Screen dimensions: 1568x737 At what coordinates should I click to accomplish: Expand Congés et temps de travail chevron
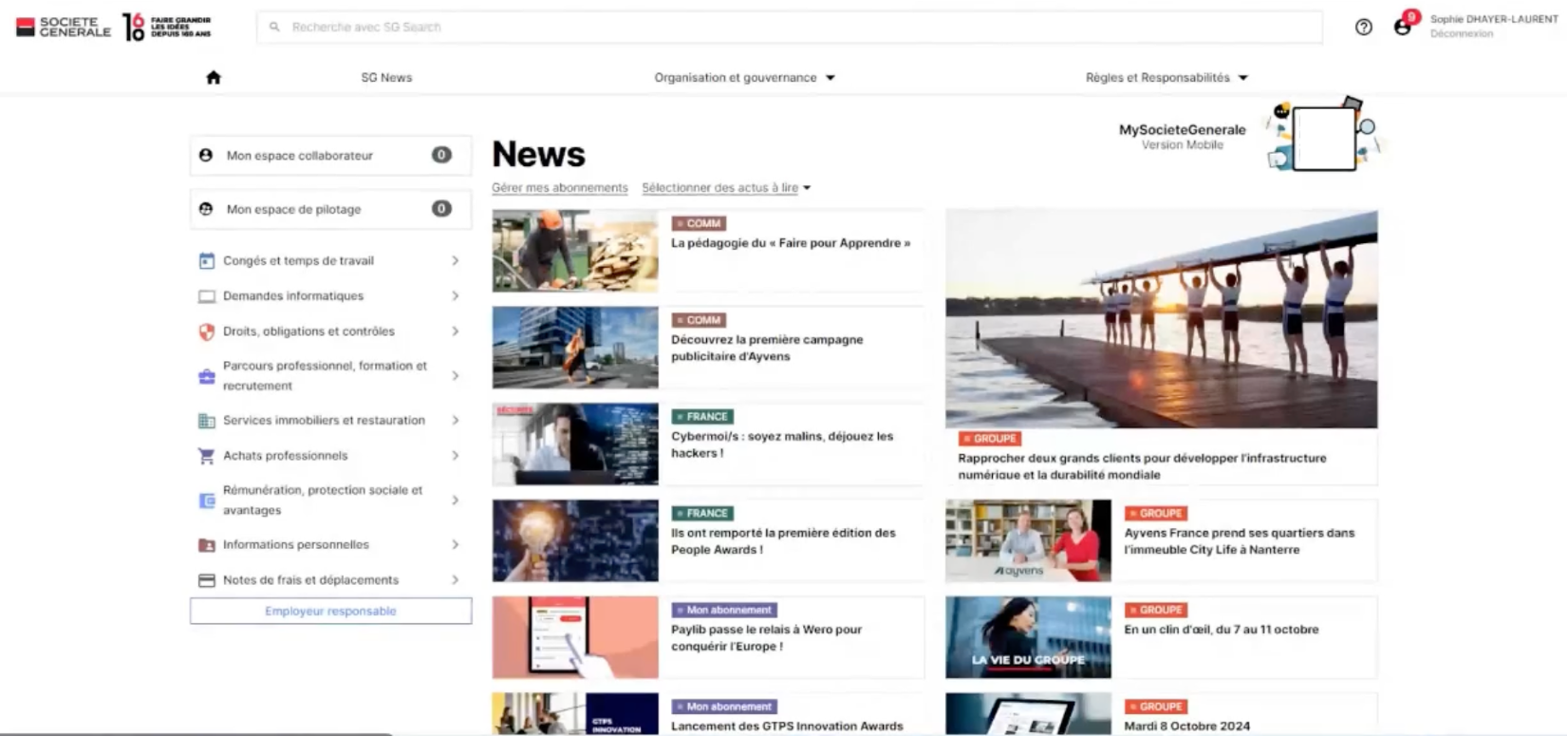pos(456,261)
